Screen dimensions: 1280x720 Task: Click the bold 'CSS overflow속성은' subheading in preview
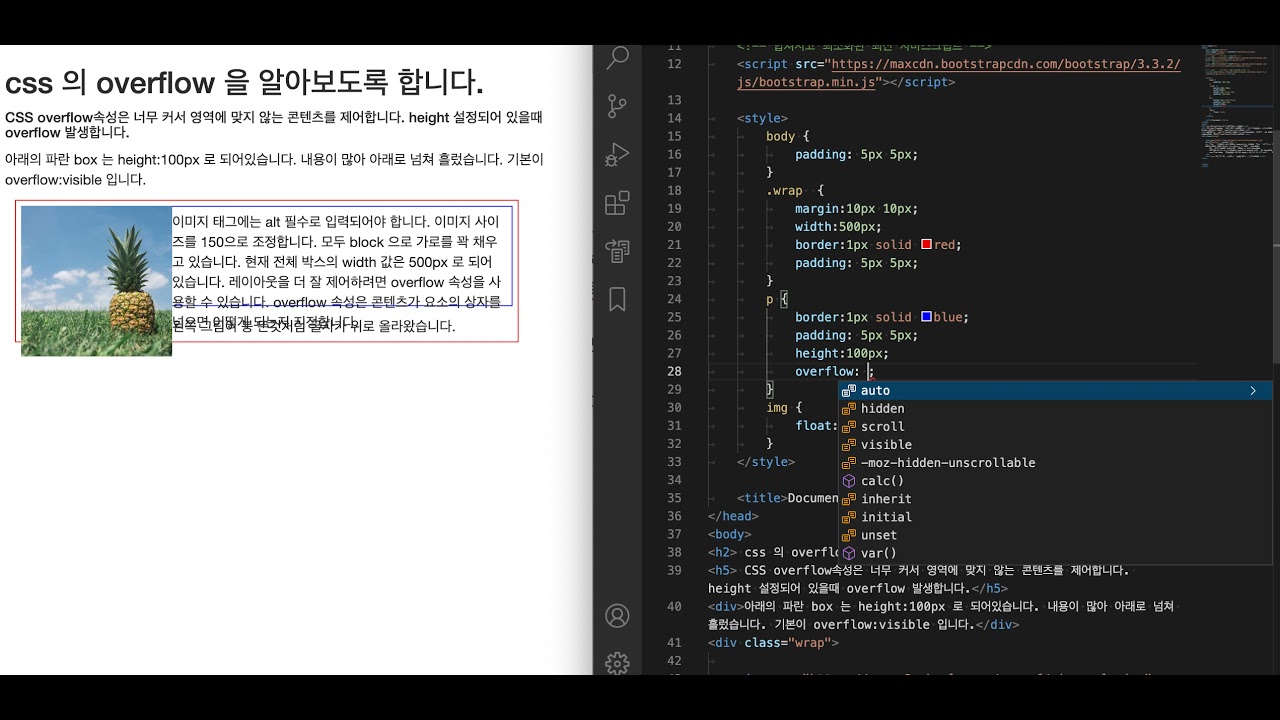coord(274,124)
